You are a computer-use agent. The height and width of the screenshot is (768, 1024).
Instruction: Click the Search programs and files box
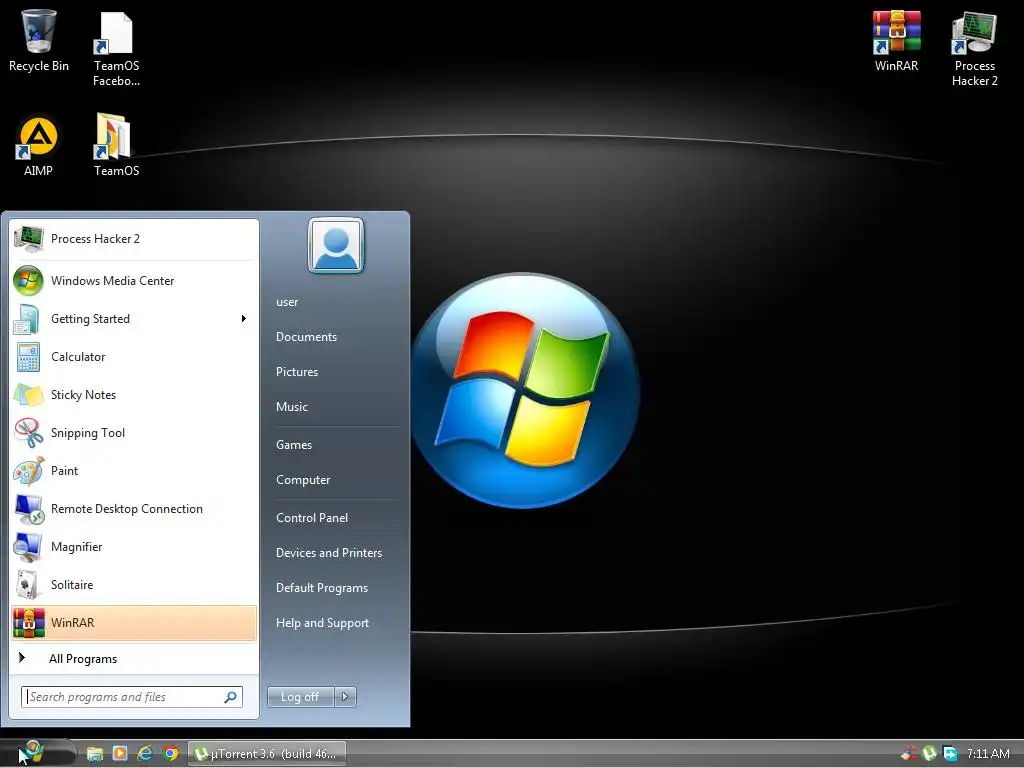pyautogui.click(x=131, y=697)
